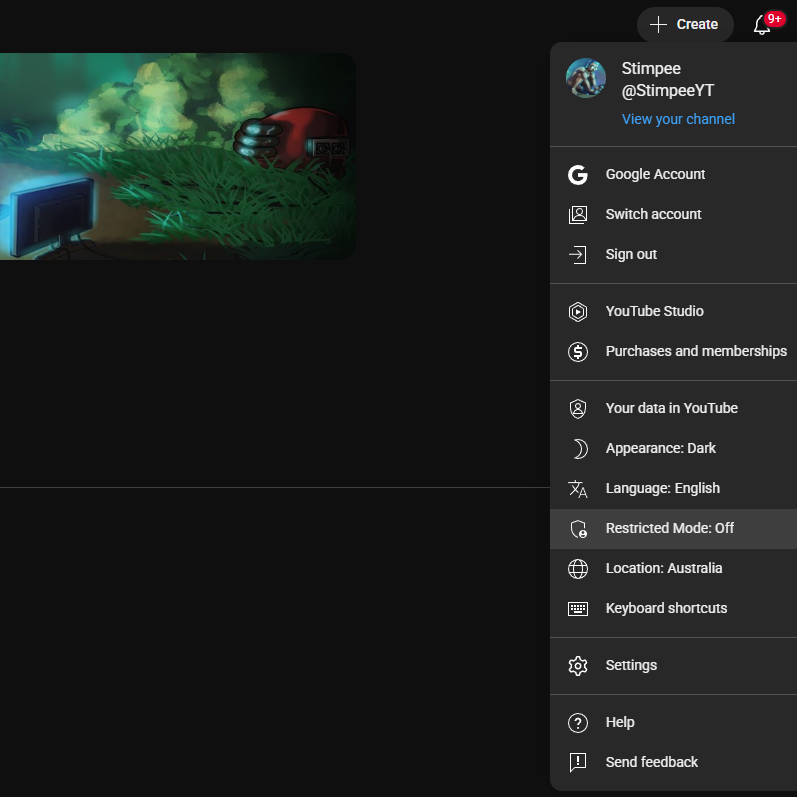Open the Location: Australia submenu
The width and height of the screenshot is (797, 797).
(x=673, y=569)
